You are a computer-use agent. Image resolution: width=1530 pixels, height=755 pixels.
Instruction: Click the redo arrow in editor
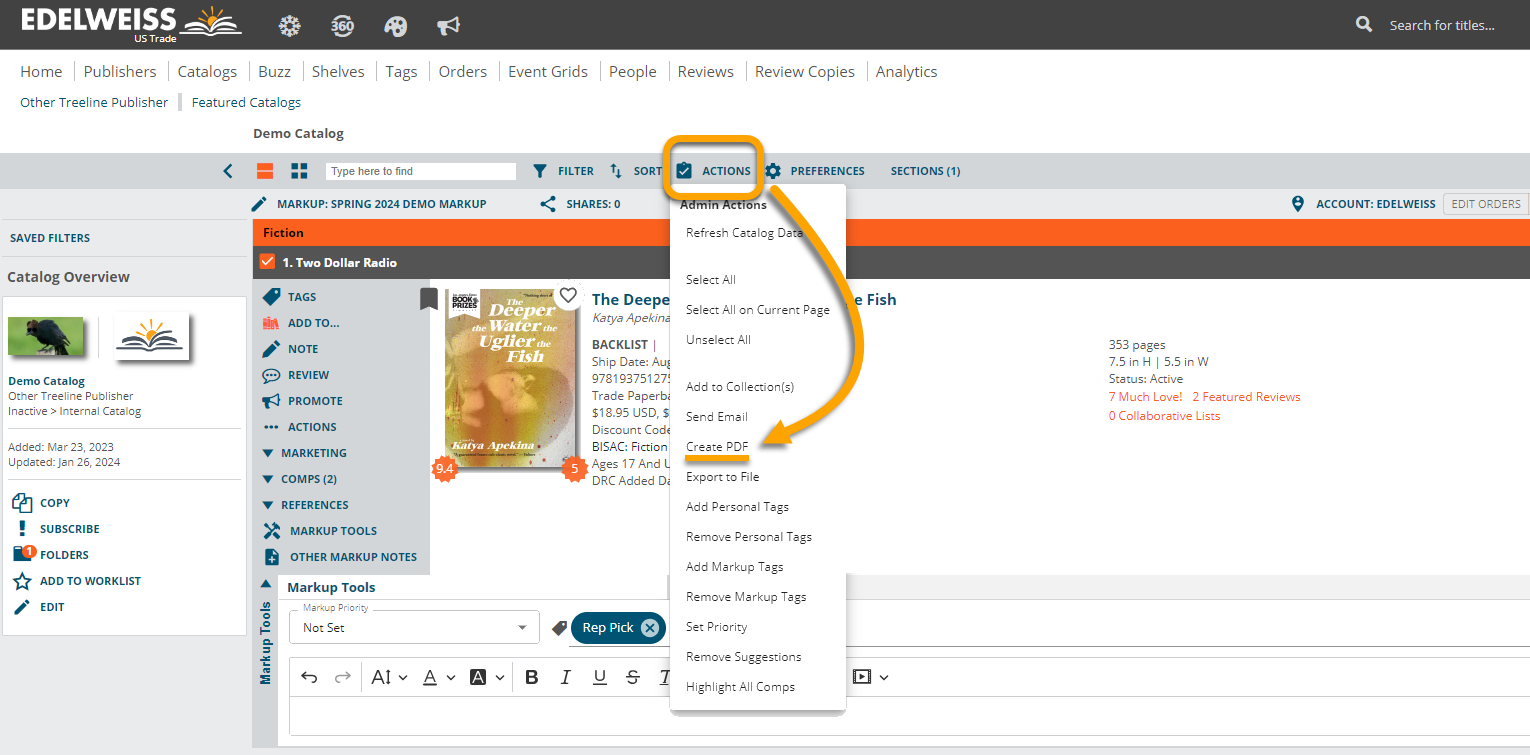coord(343,677)
